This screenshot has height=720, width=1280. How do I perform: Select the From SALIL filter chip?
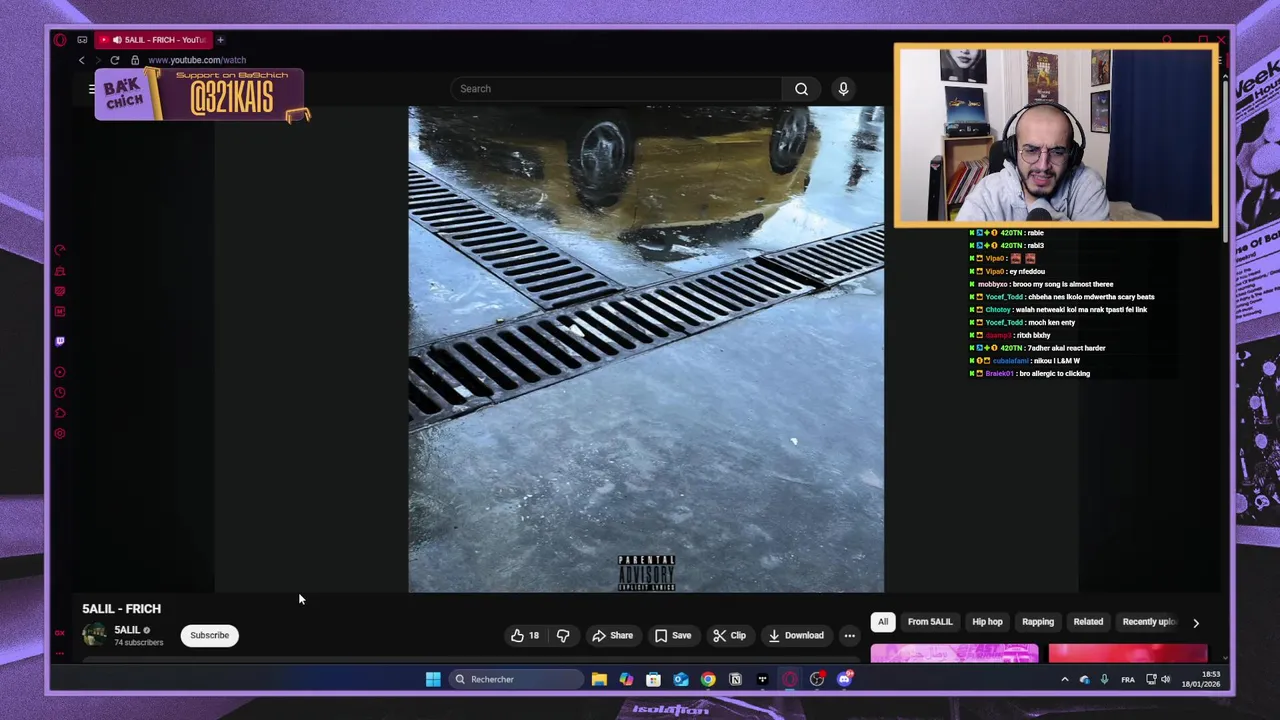tap(930, 622)
